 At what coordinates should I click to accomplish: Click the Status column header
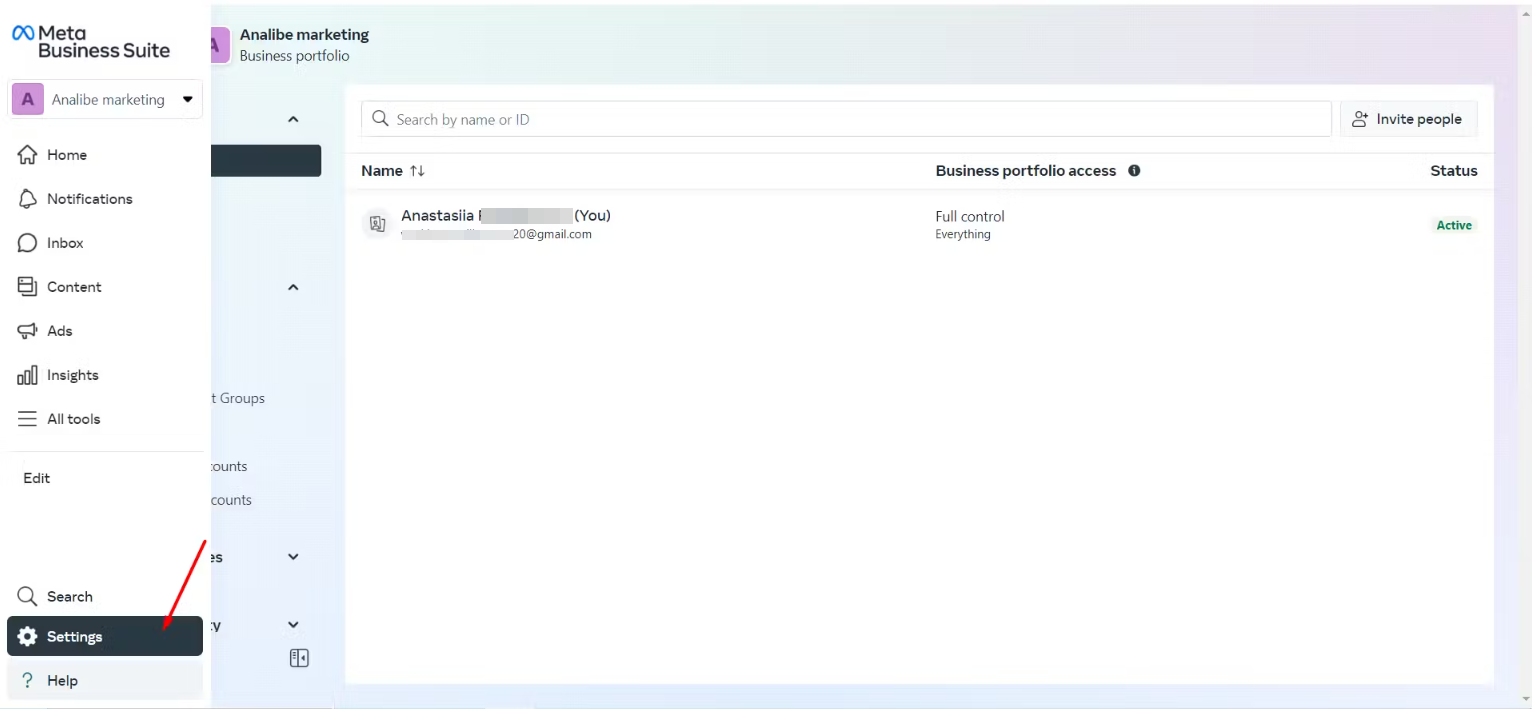coord(1454,171)
